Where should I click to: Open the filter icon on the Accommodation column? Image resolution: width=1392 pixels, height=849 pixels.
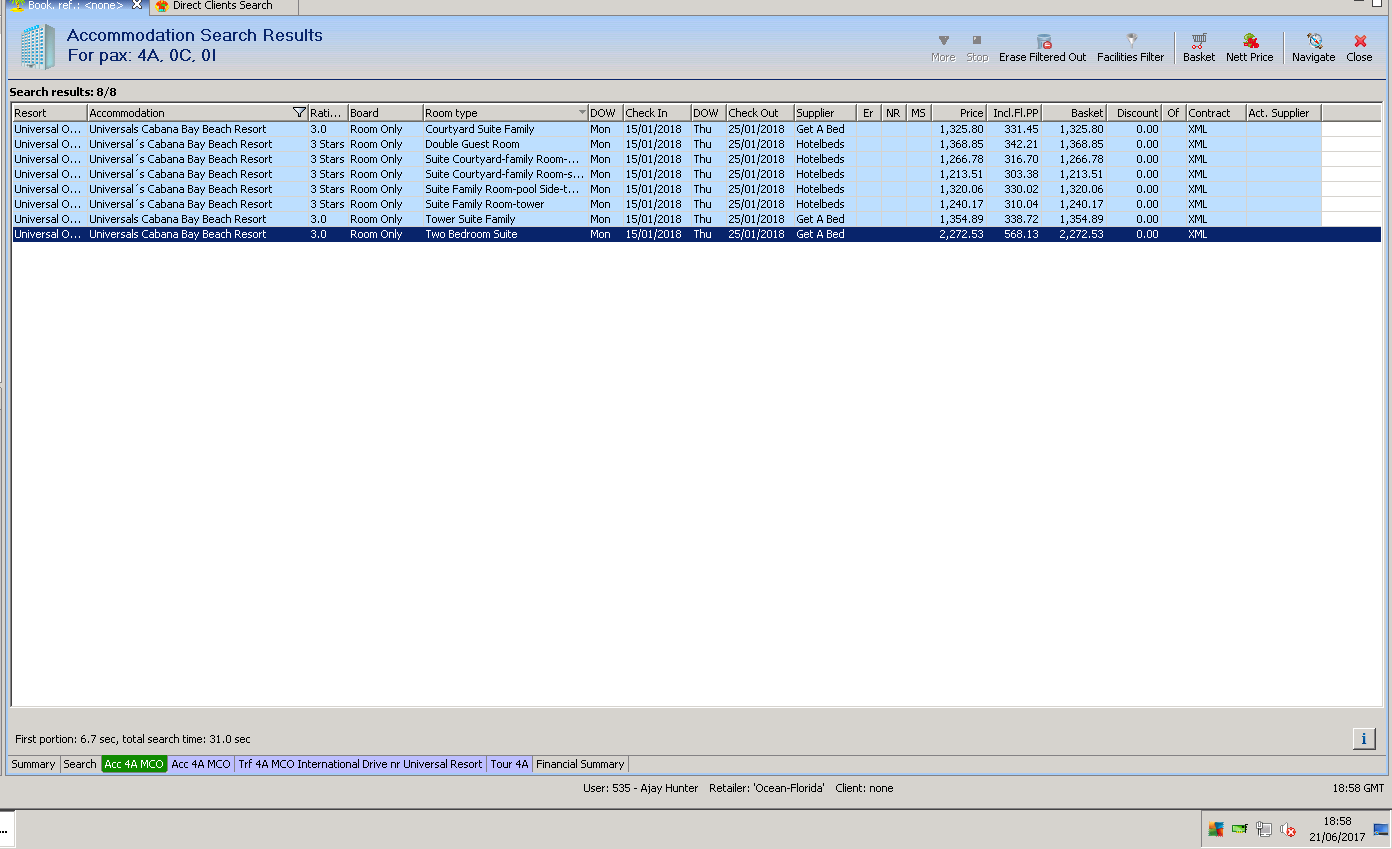click(299, 113)
